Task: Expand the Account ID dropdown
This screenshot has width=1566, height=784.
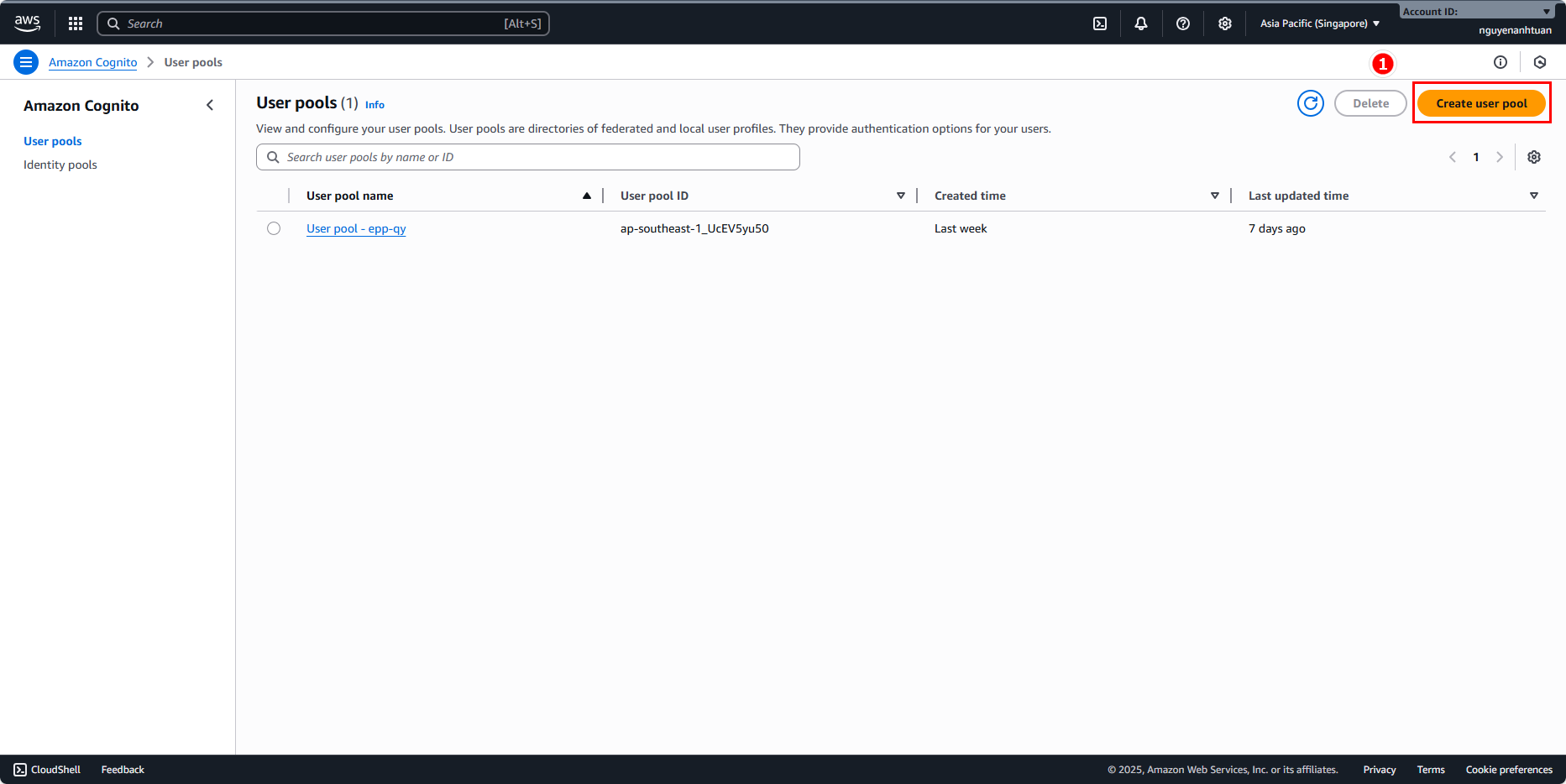Action: click(x=1476, y=11)
